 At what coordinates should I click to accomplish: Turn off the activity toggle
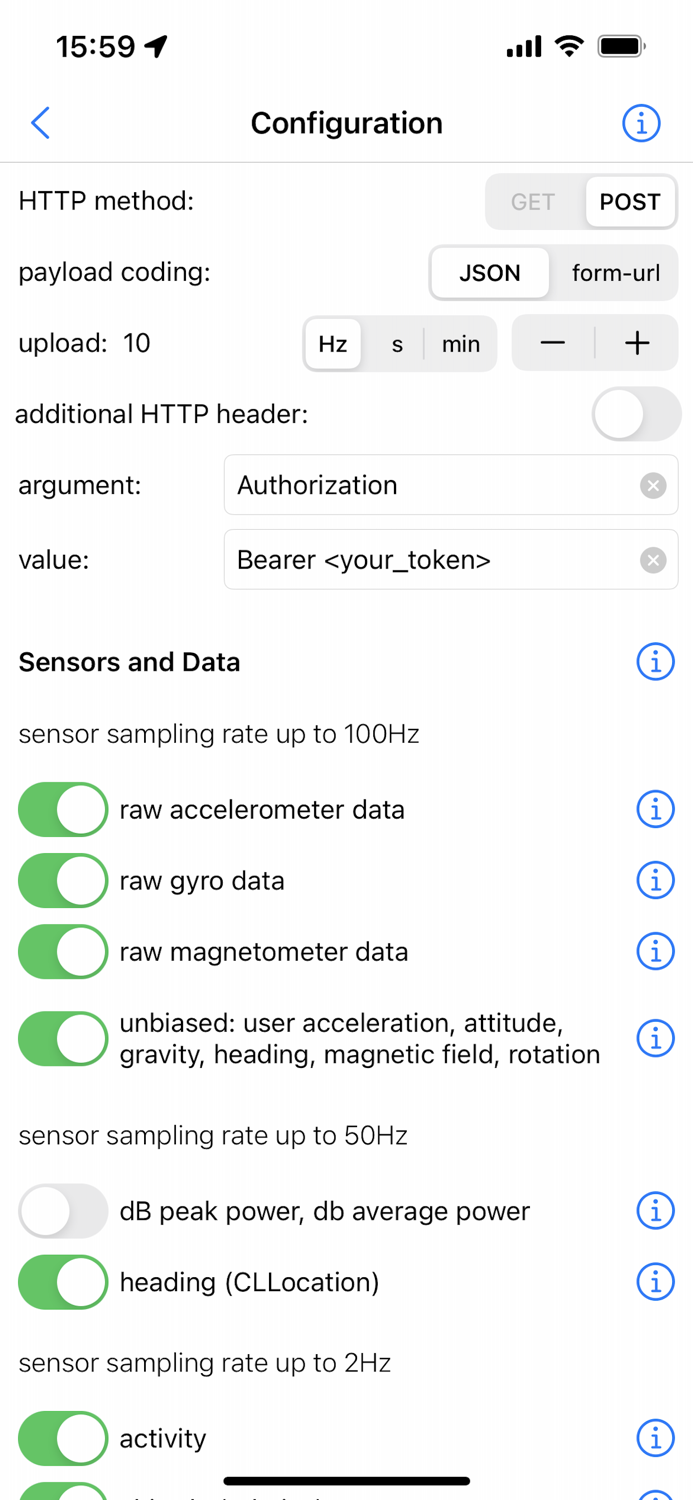(x=63, y=1438)
